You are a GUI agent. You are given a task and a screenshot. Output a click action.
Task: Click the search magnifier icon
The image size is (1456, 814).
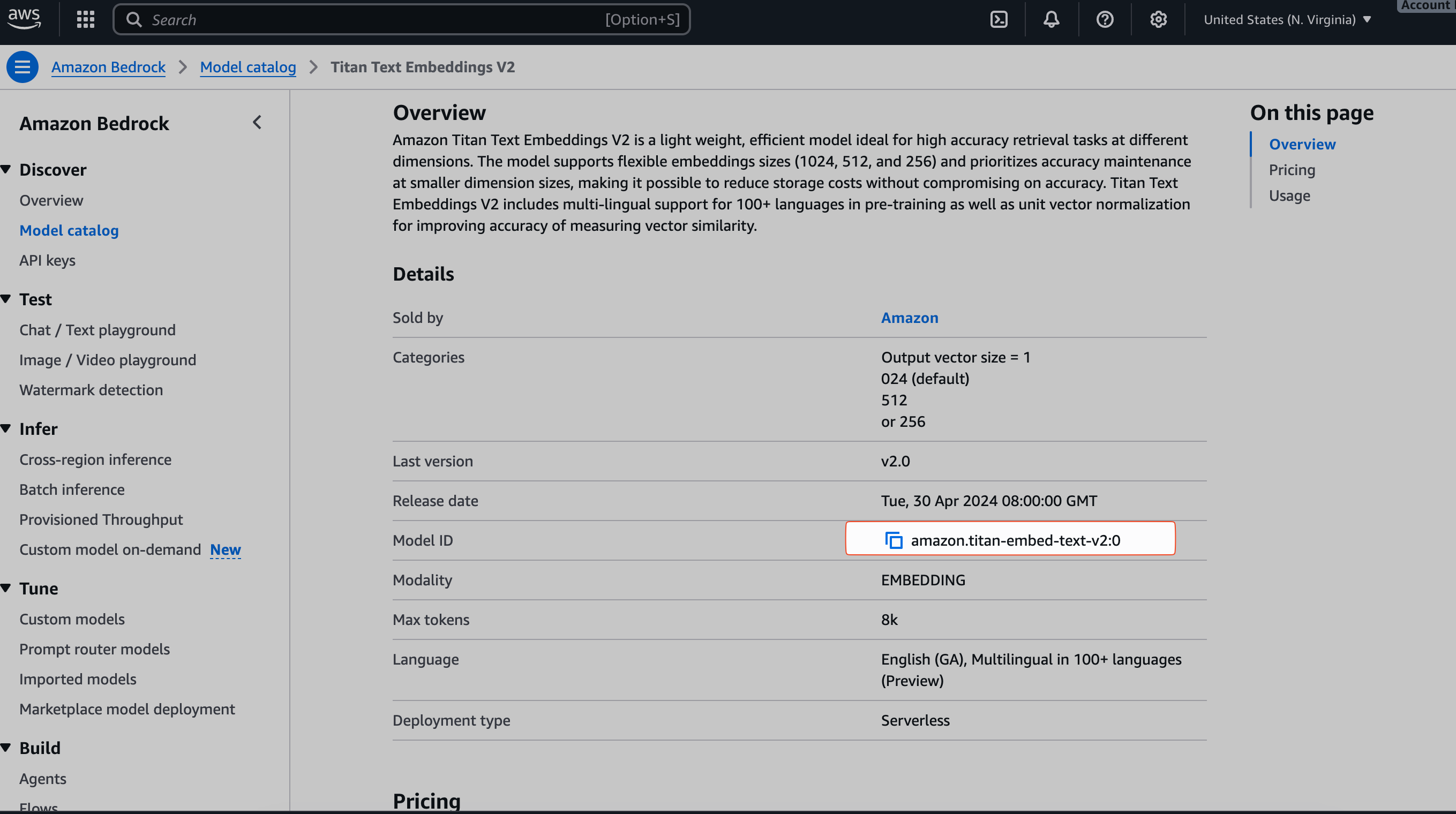point(134,19)
